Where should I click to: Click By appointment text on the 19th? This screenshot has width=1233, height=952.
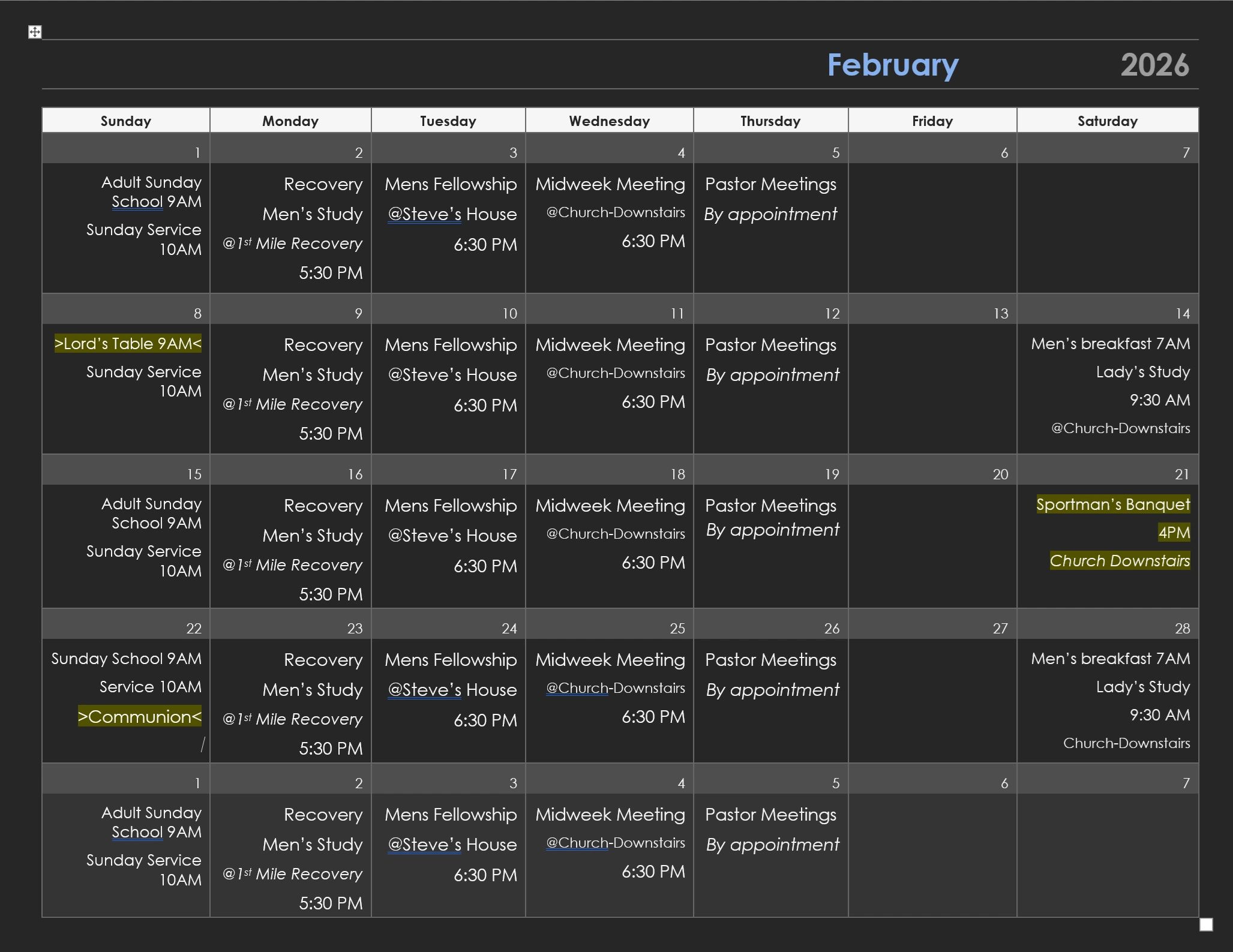point(772,530)
